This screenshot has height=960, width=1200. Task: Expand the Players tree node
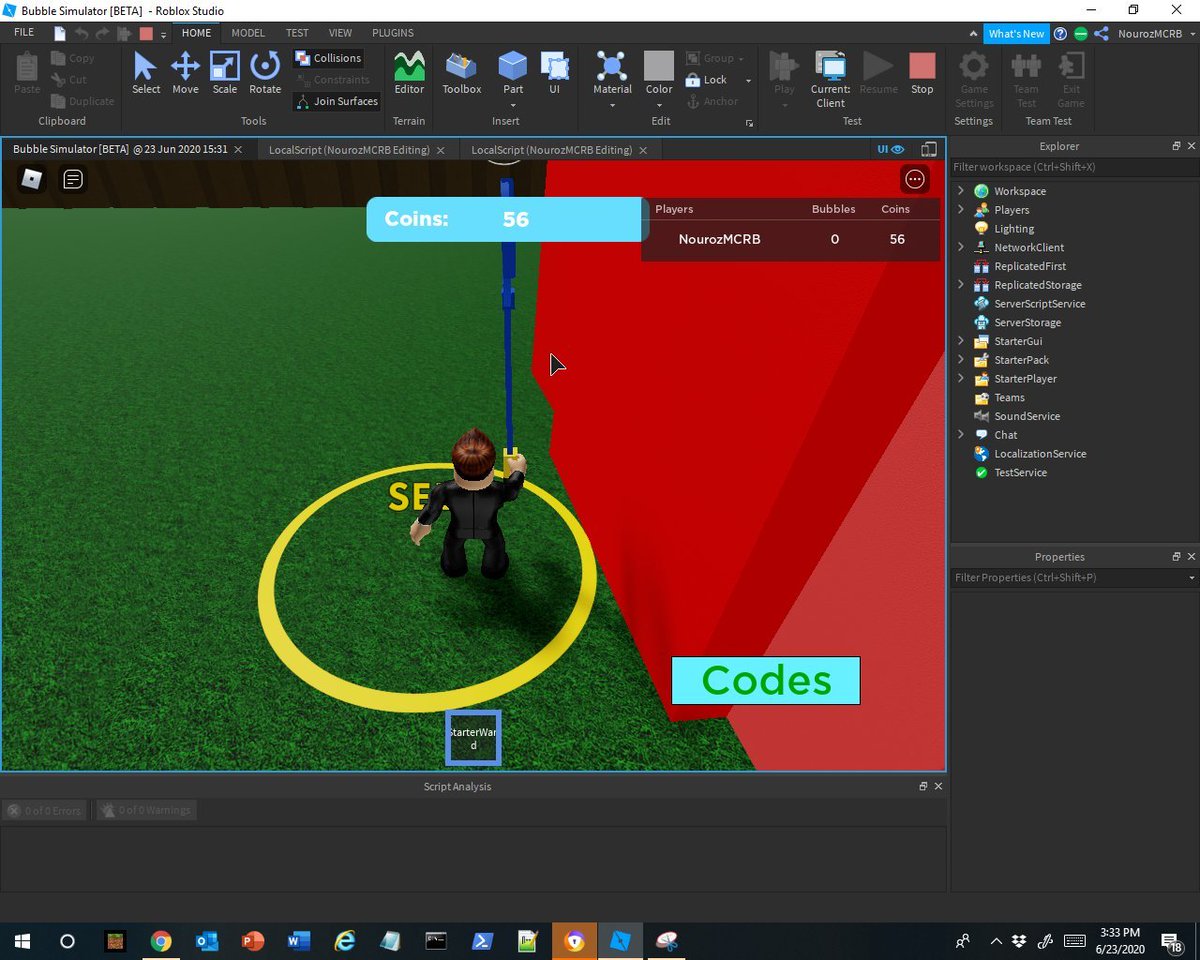click(961, 210)
